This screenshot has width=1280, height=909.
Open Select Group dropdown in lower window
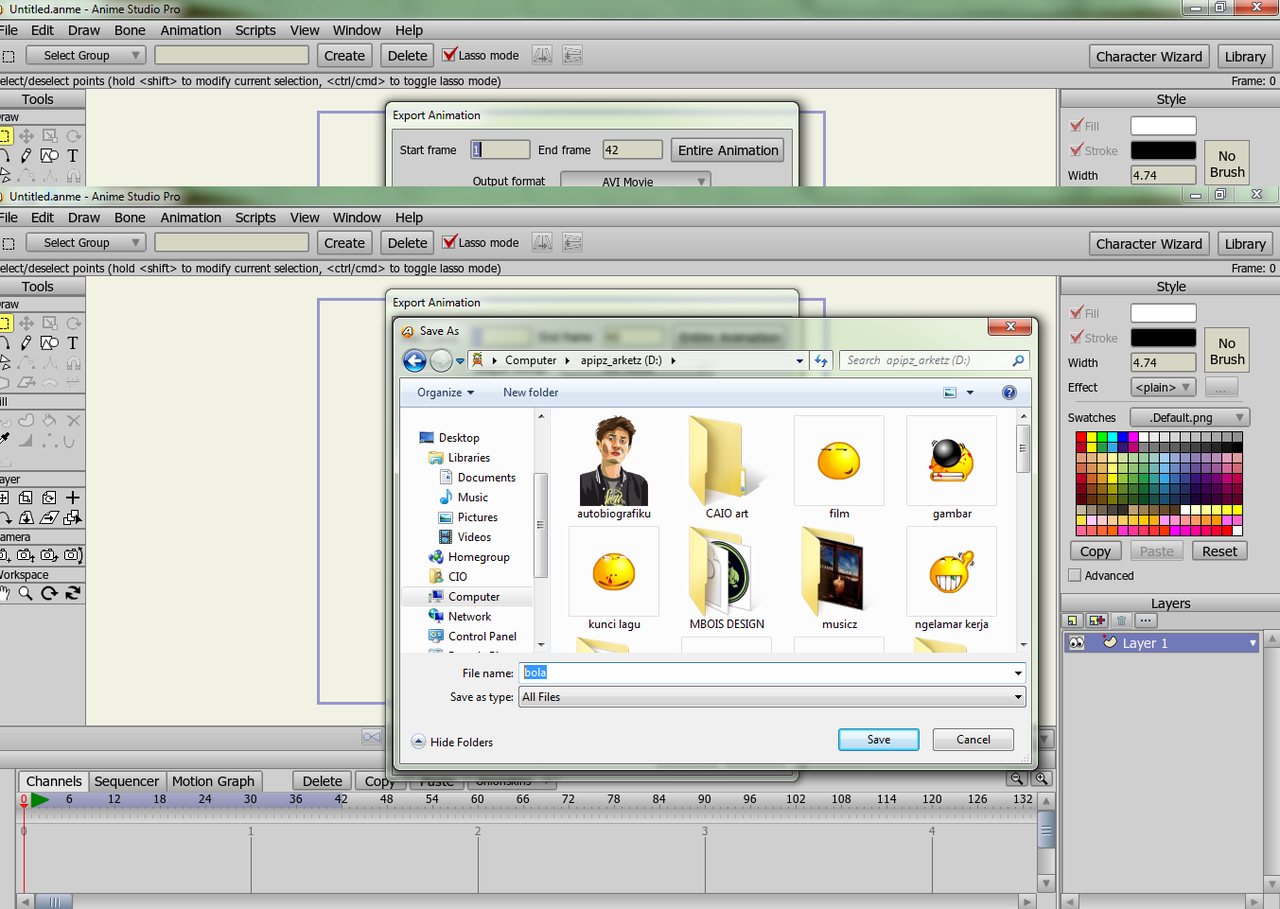click(x=86, y=242)
